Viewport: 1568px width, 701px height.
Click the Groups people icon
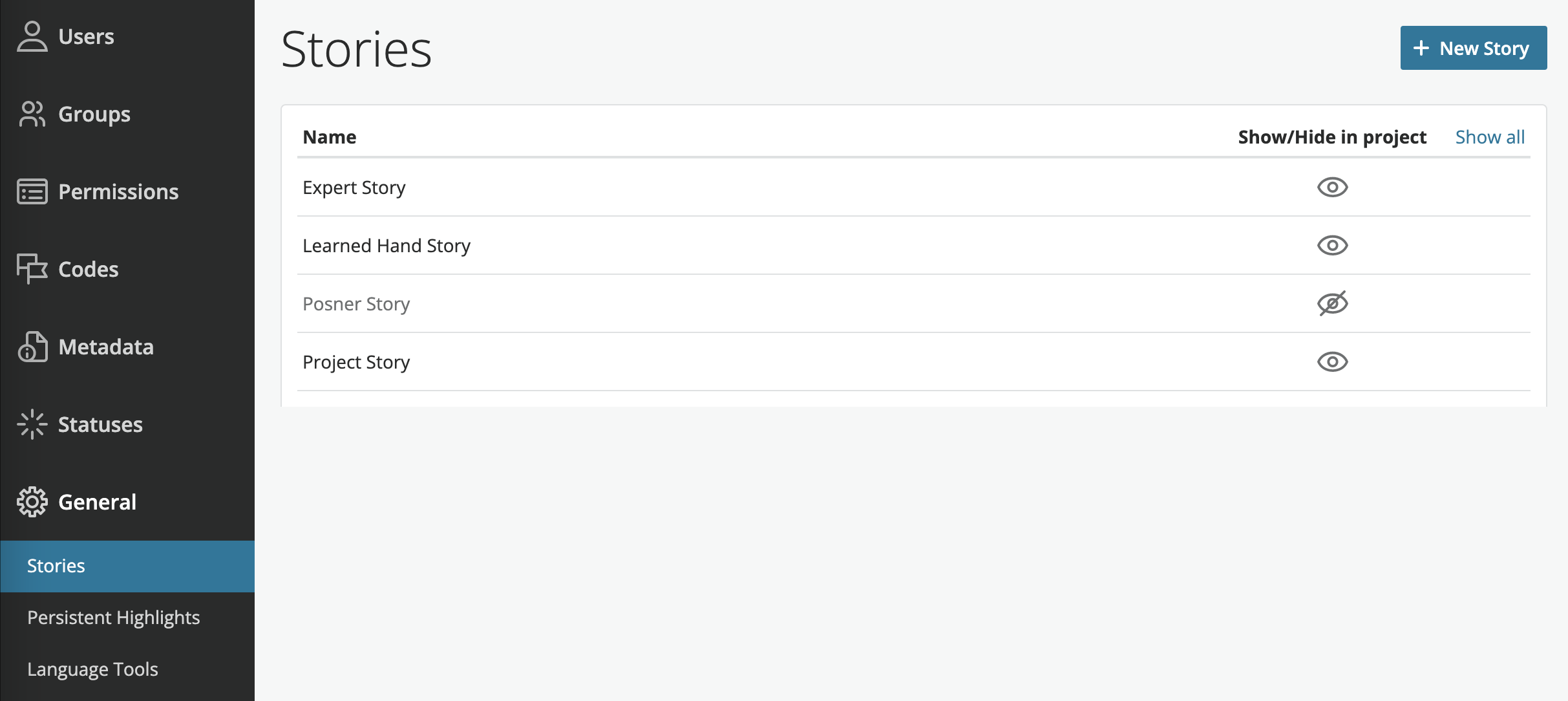(x=32, y=114)
